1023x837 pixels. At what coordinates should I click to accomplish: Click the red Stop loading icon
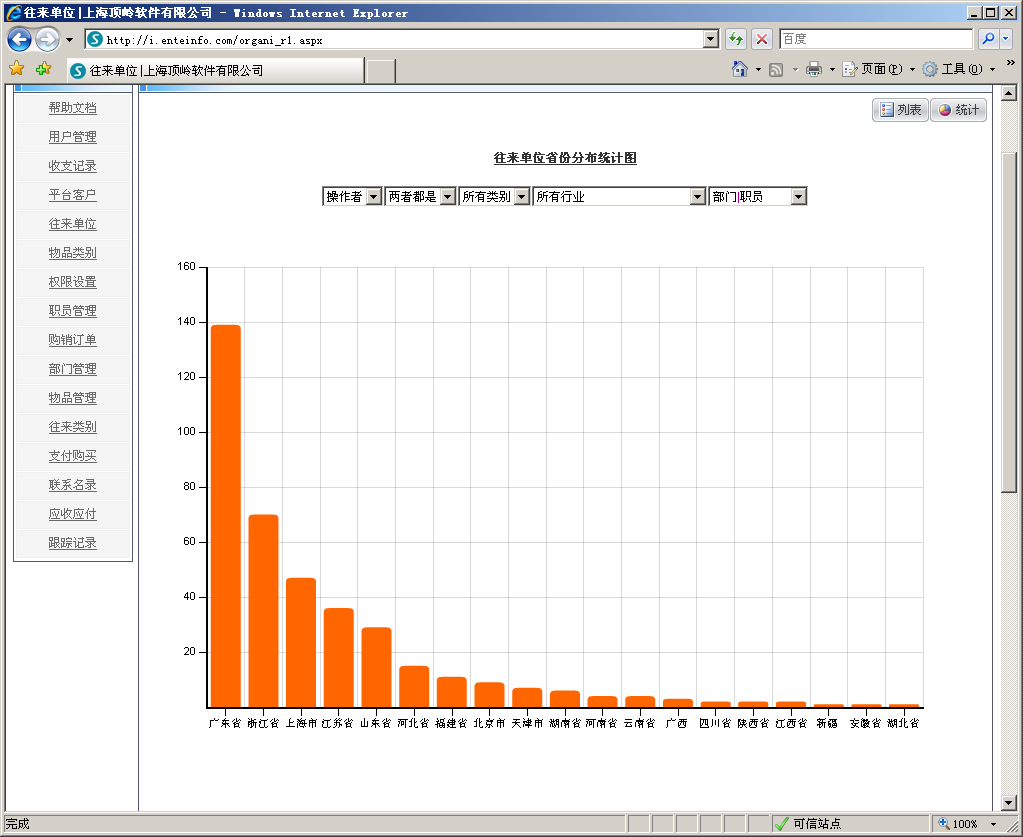762,39
